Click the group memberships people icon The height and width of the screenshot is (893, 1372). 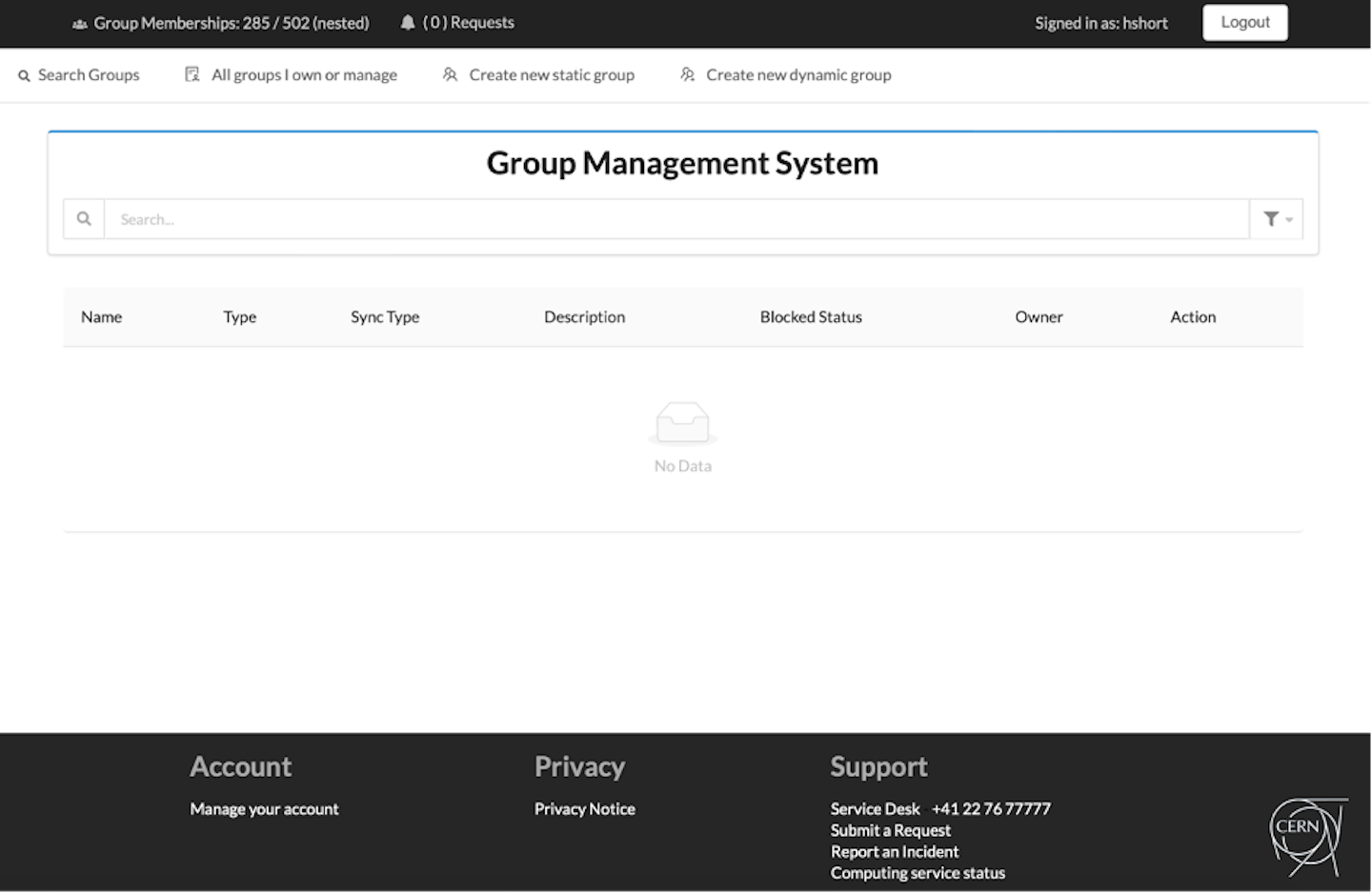[x=80, y=22]
